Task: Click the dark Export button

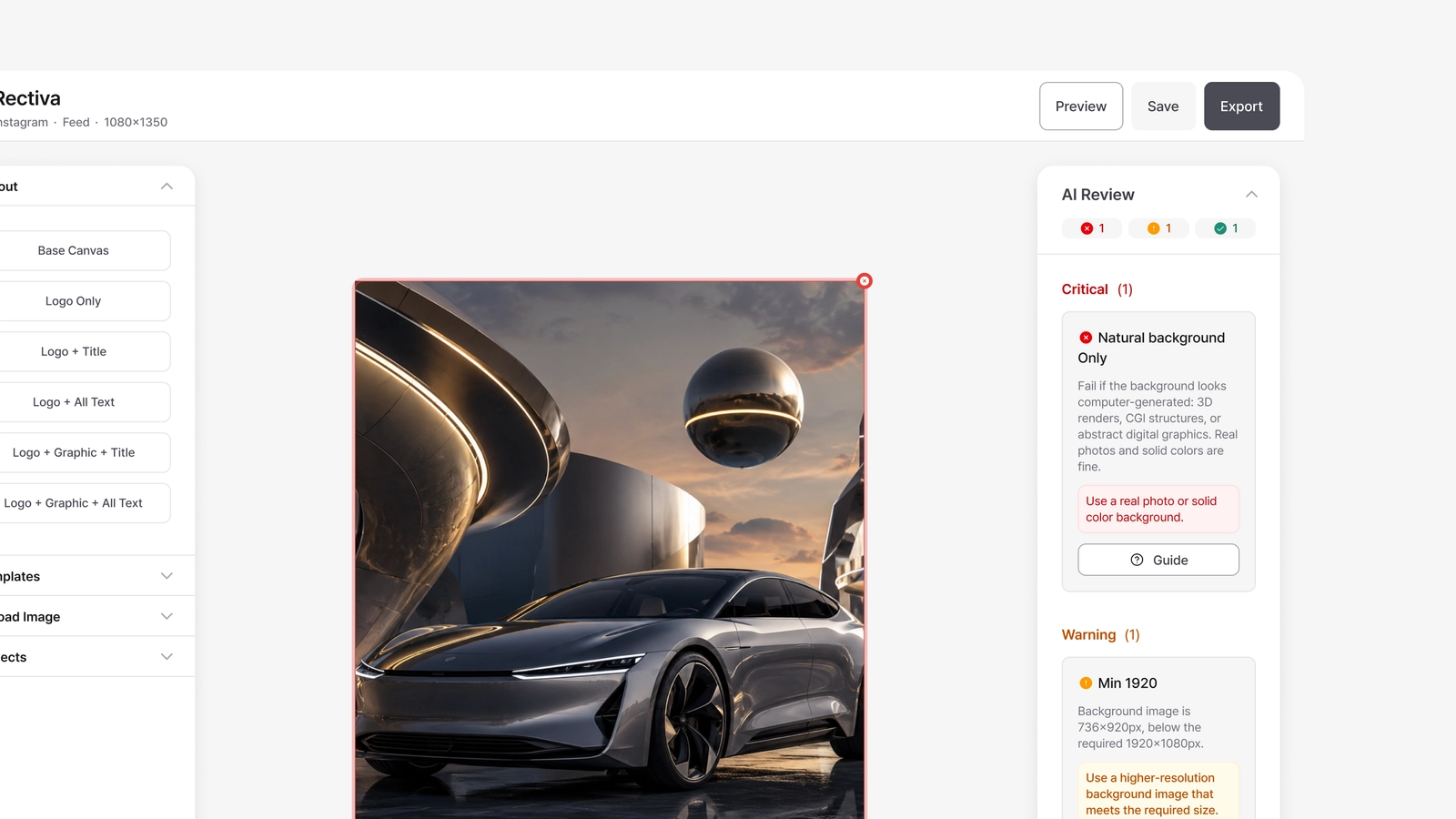Action: click(x=1241, y=106)
